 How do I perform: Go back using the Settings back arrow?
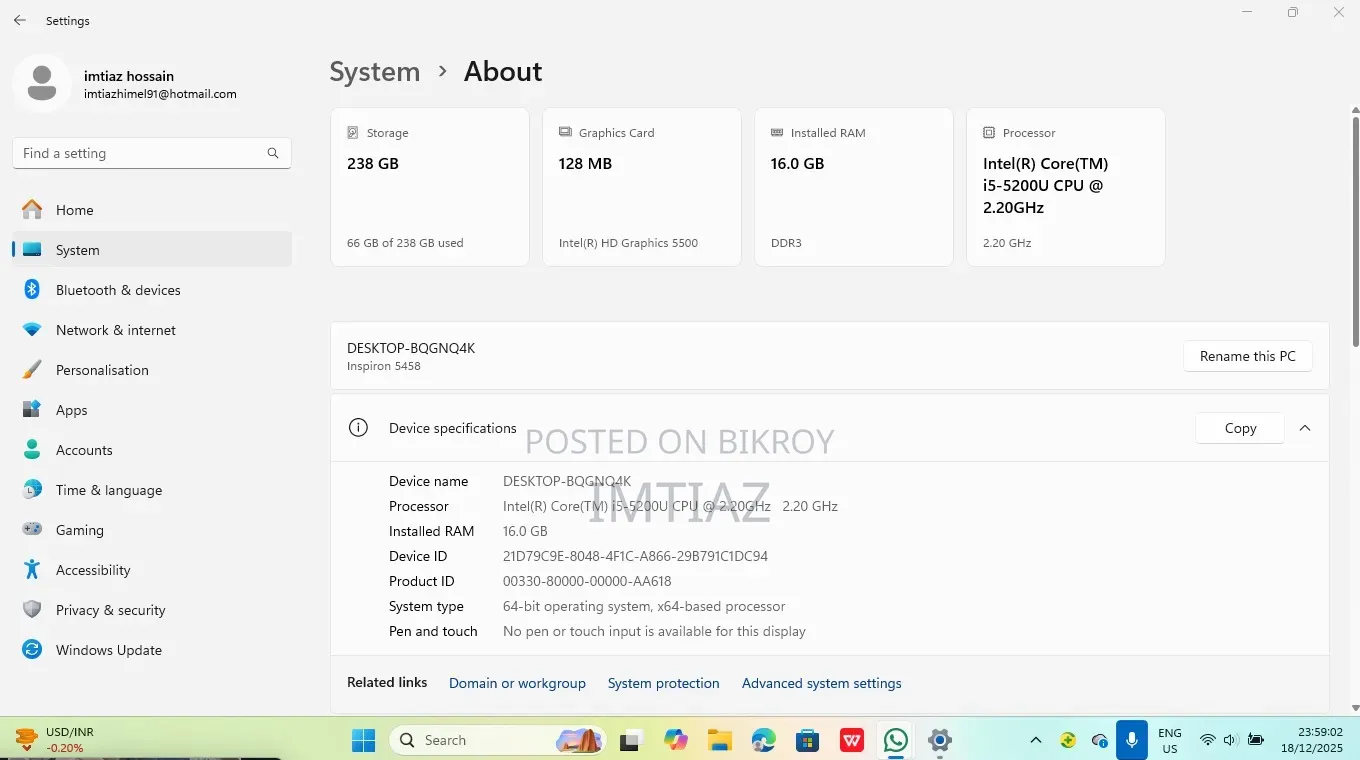pyautogui.click(x=20, y=20)
